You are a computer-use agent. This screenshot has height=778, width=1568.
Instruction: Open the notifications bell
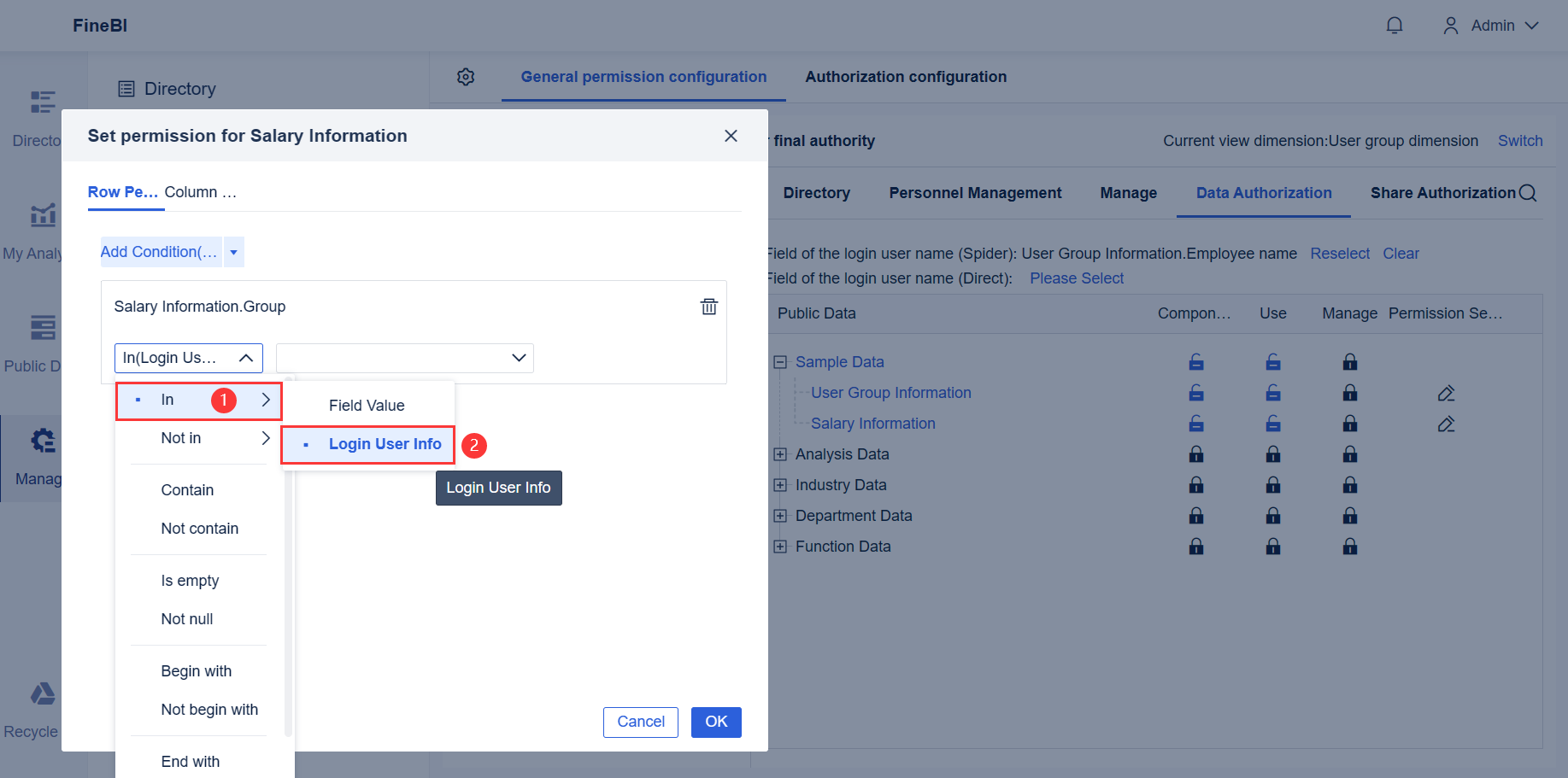[1395, 25]
